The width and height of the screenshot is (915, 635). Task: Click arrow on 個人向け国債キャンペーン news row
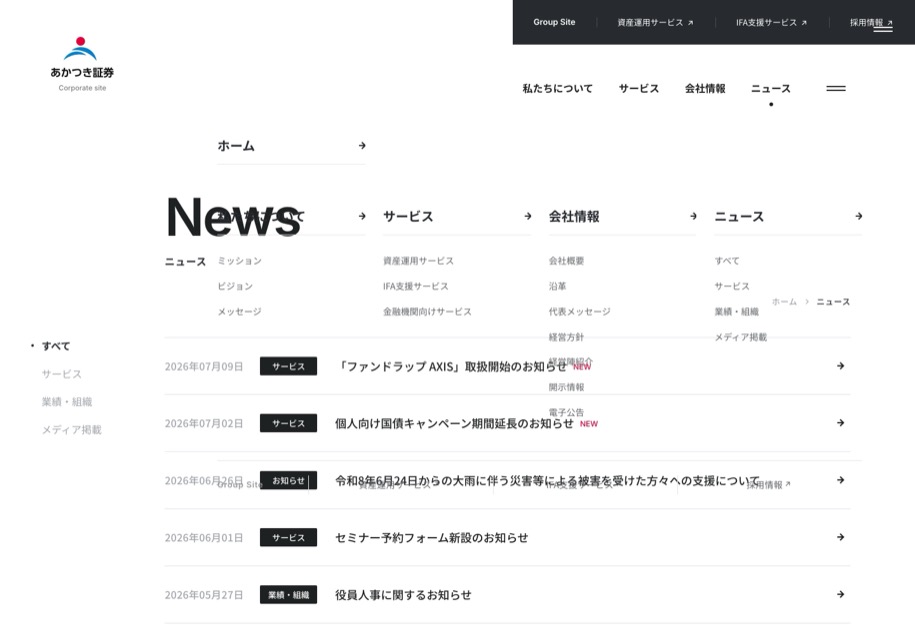click(x=840, y=423)
